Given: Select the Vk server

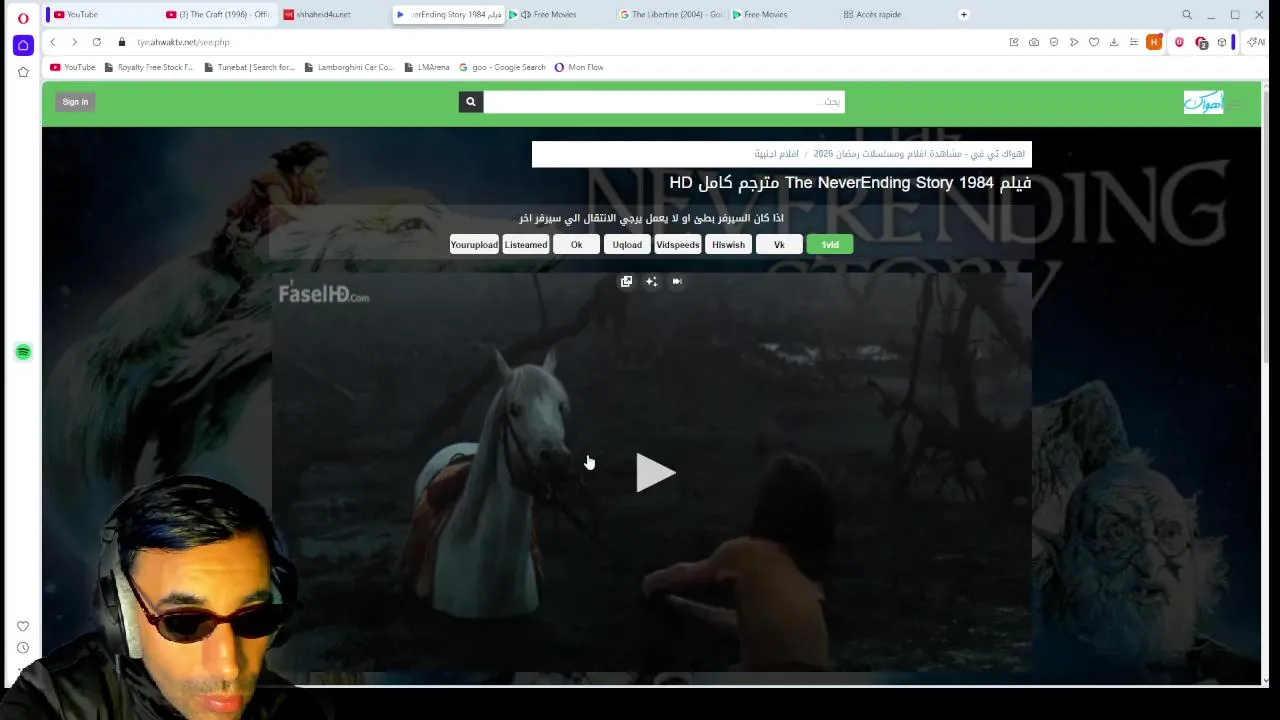Looking at the screenshot, I should (779, 245).
